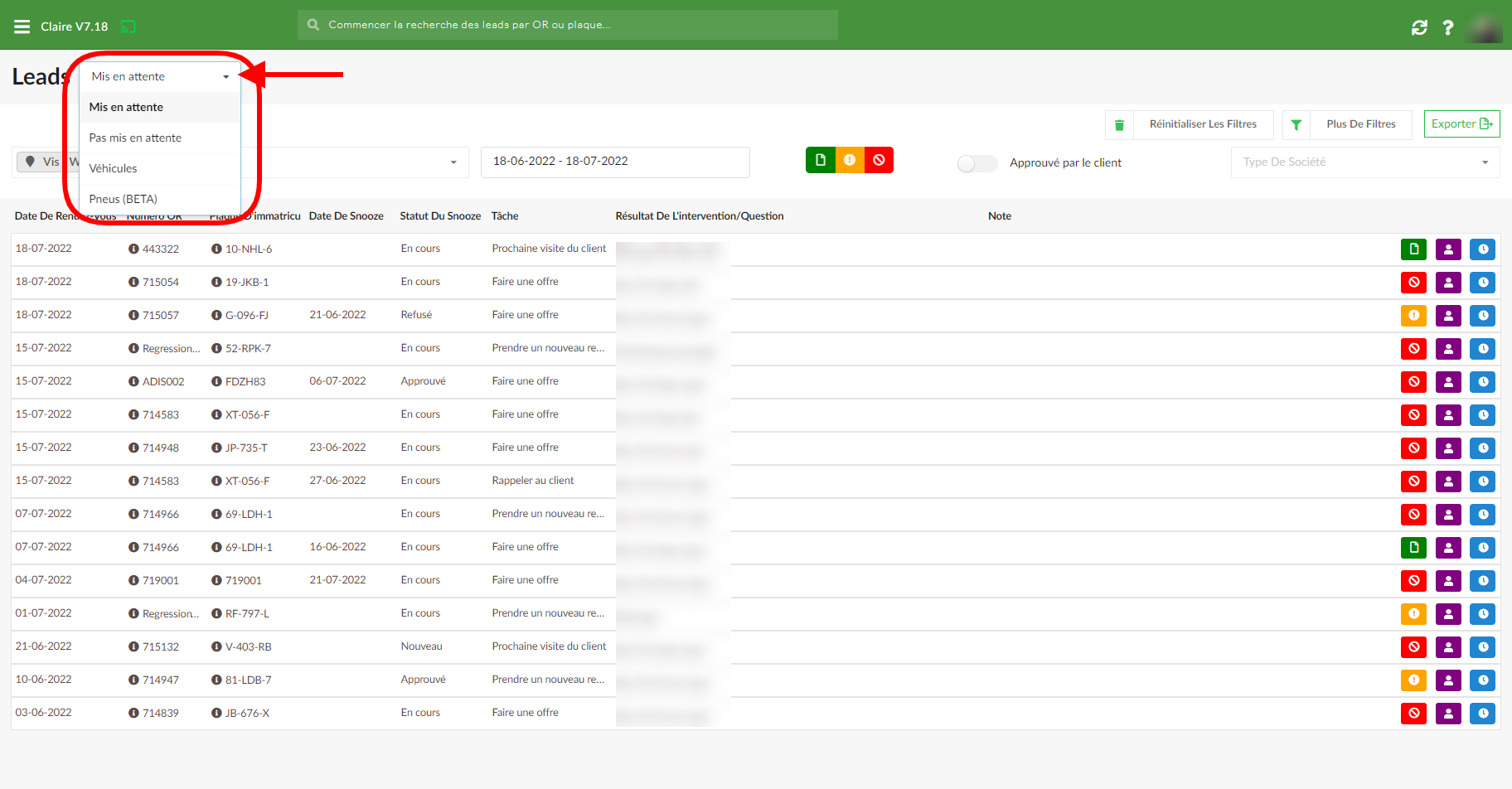This screenshot has height=789, width=1512.
Task: Click 'Rappeler au client' task cell
Action: 533,481
